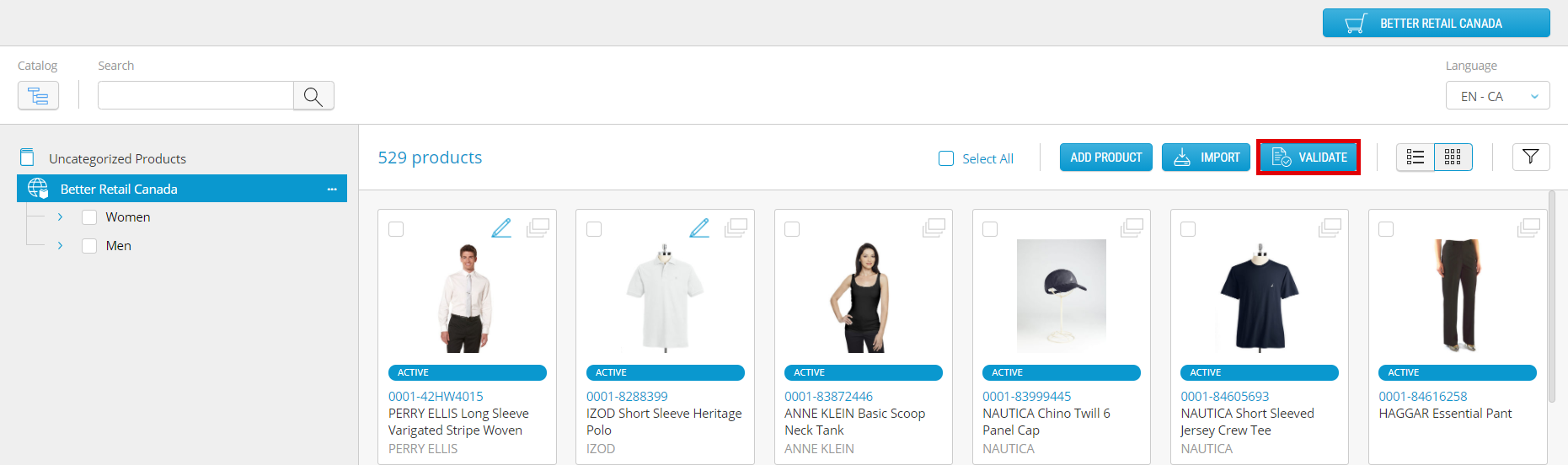Open the Language dropdown EN - CA

(1497, 96)
